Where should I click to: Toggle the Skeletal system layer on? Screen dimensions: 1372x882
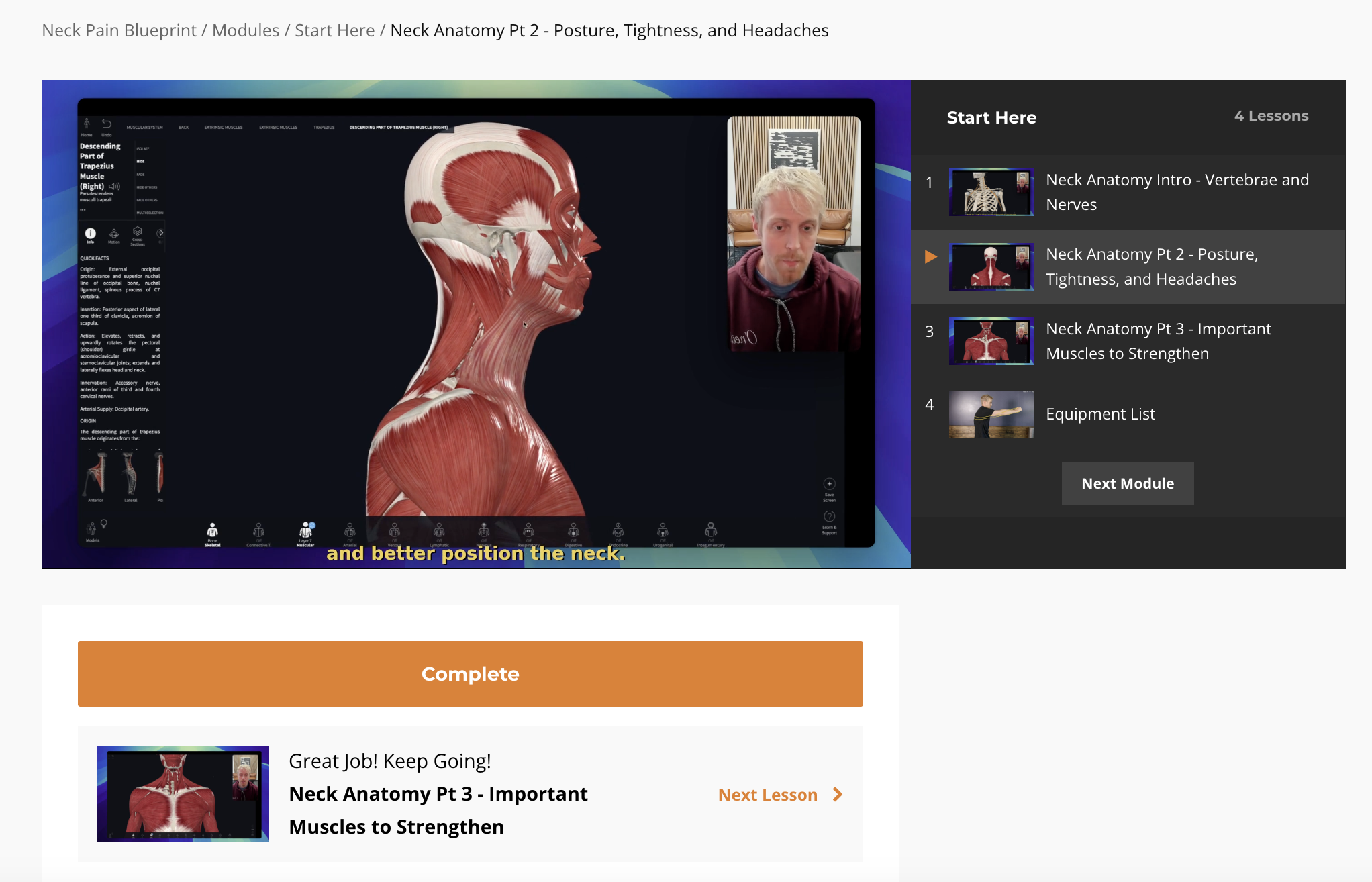click(212, 530)
